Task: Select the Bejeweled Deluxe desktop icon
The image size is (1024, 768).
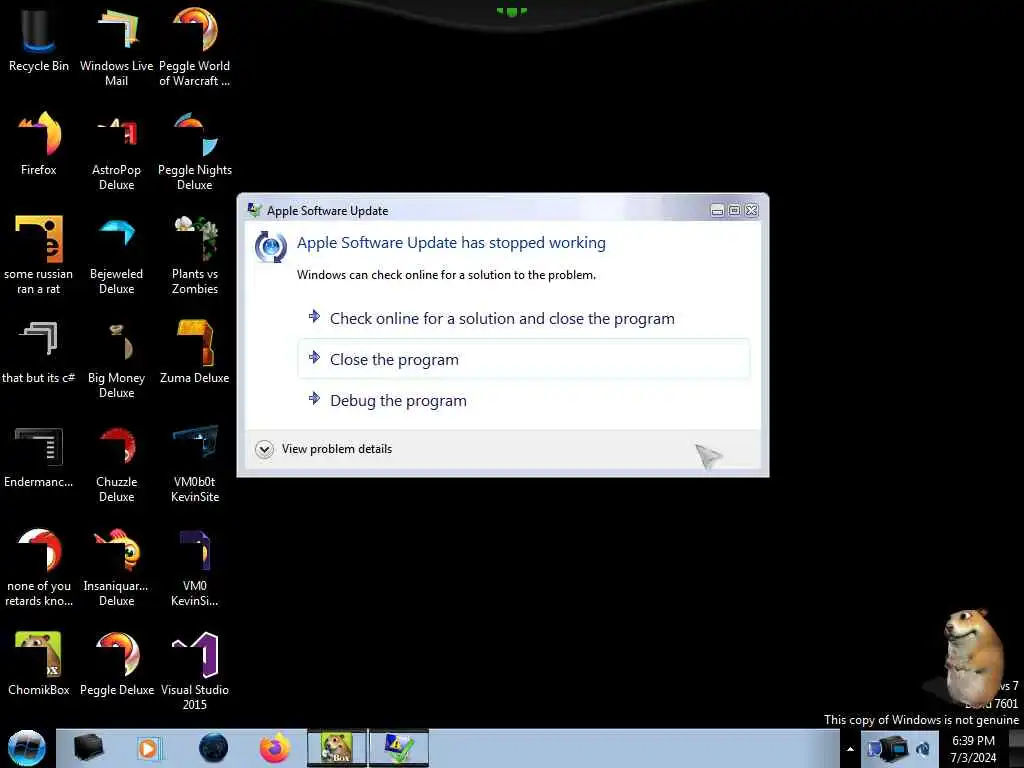Action: click(x=116, y=255)
